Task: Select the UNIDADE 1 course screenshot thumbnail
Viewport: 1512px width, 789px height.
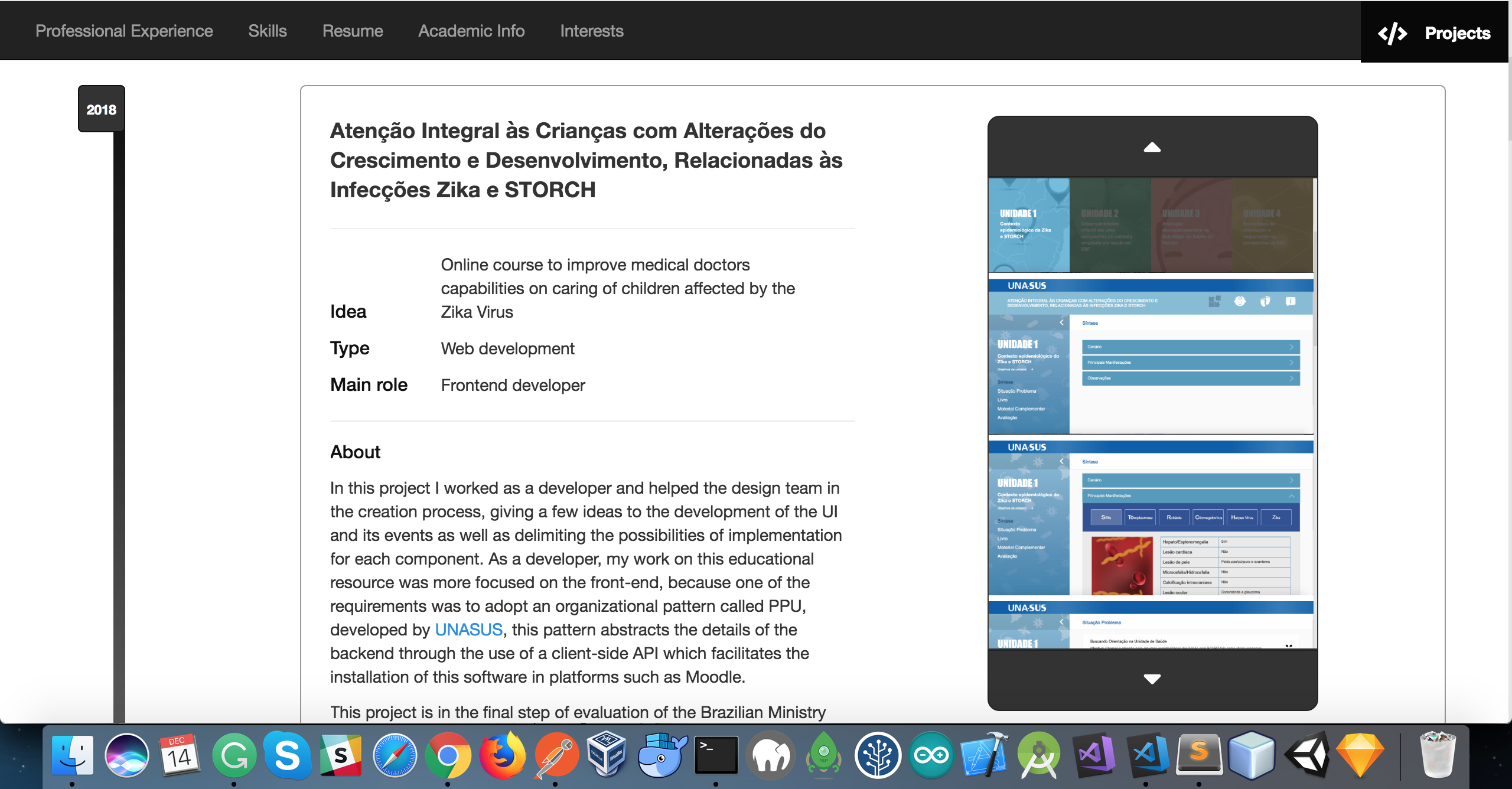Action: point(1028,225)
